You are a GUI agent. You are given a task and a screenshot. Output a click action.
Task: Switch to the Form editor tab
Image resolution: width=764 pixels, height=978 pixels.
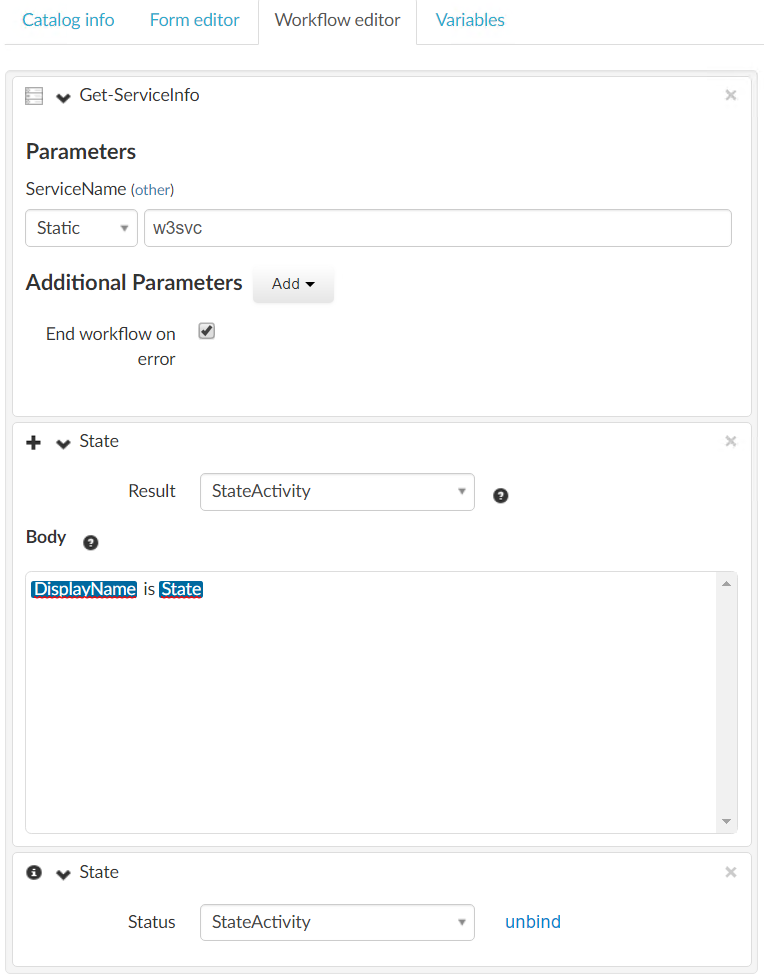[194, 20]
